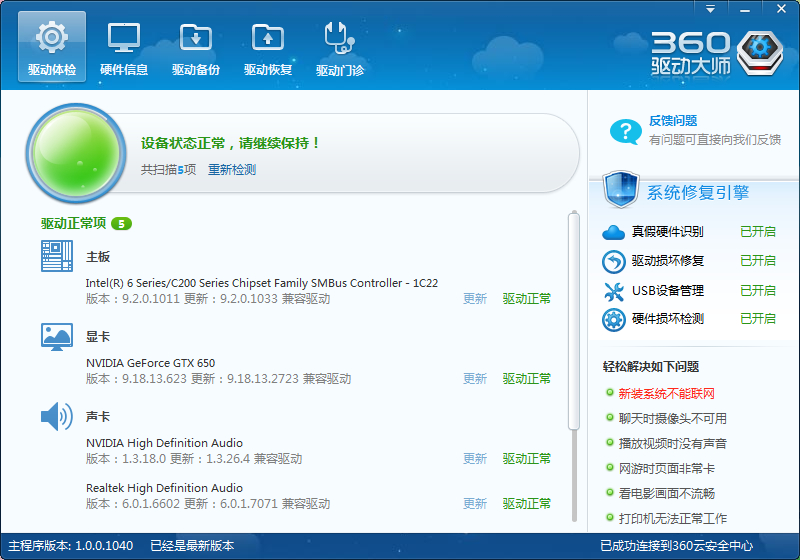This screenshot has height=560, width=800.
Task: Click the 主板 motherboard icon
Action: click(57, 256)
